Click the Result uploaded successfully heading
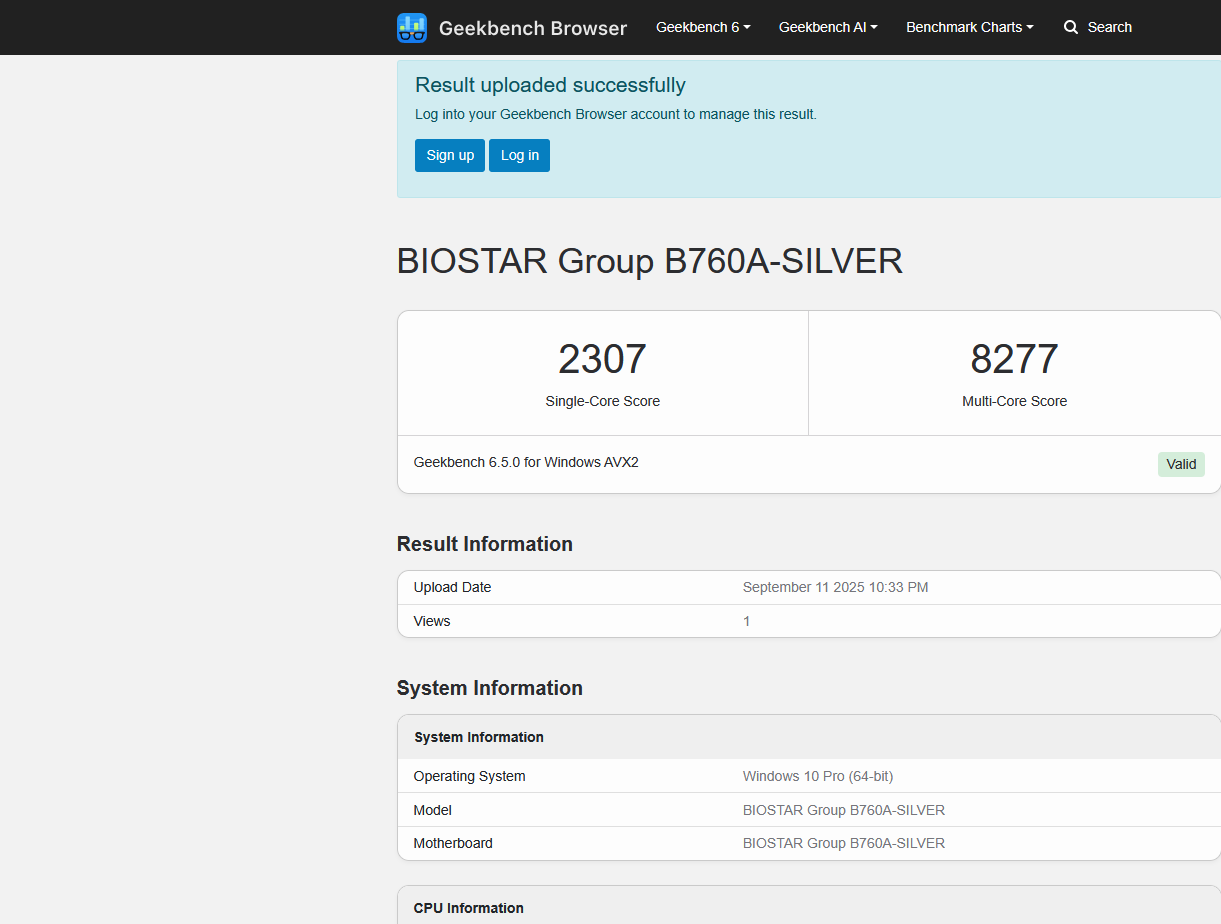 tap(550, 85)
